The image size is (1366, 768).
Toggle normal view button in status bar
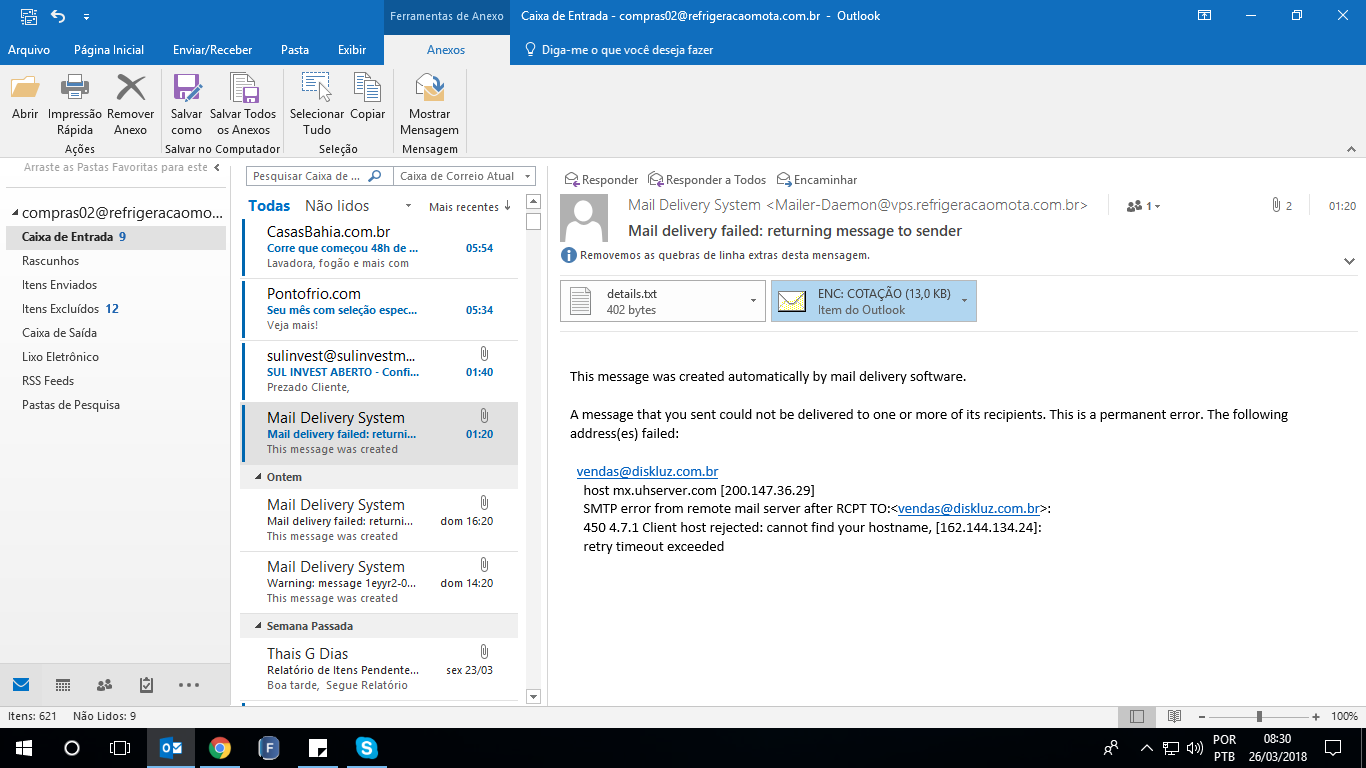tap(1137, 716)
